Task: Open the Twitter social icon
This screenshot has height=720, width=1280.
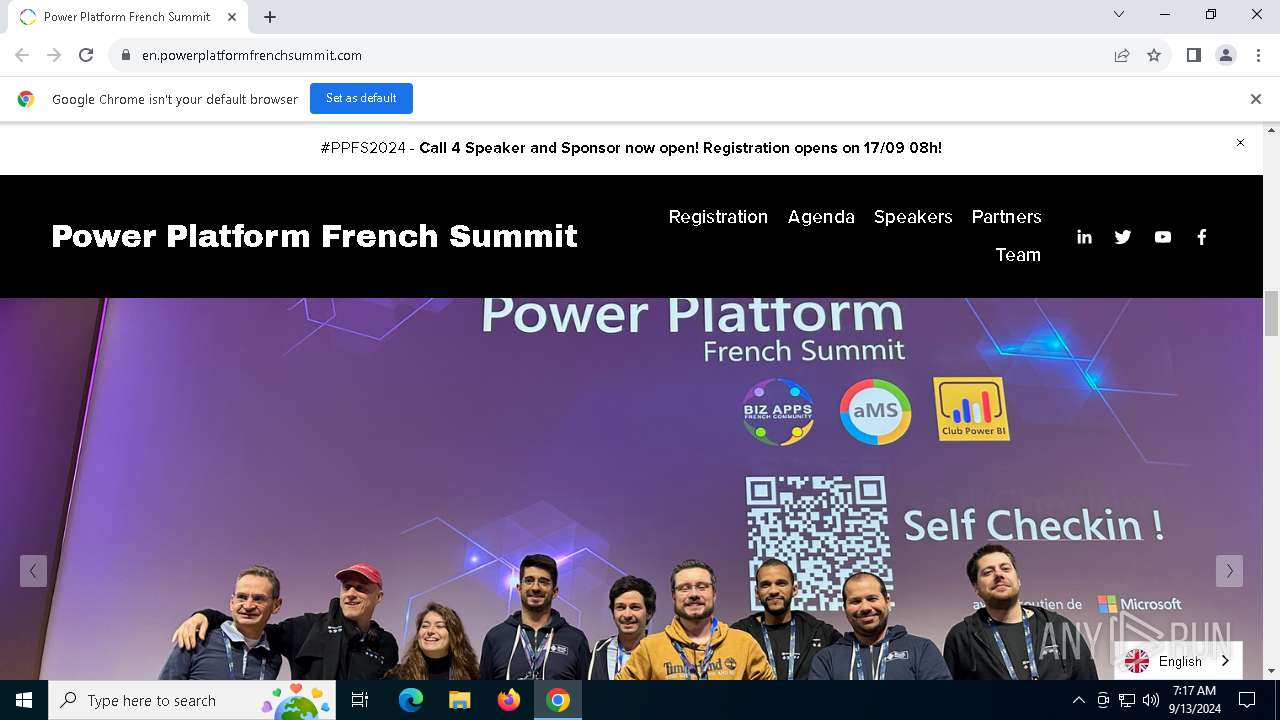Action: coord(1123,237)
